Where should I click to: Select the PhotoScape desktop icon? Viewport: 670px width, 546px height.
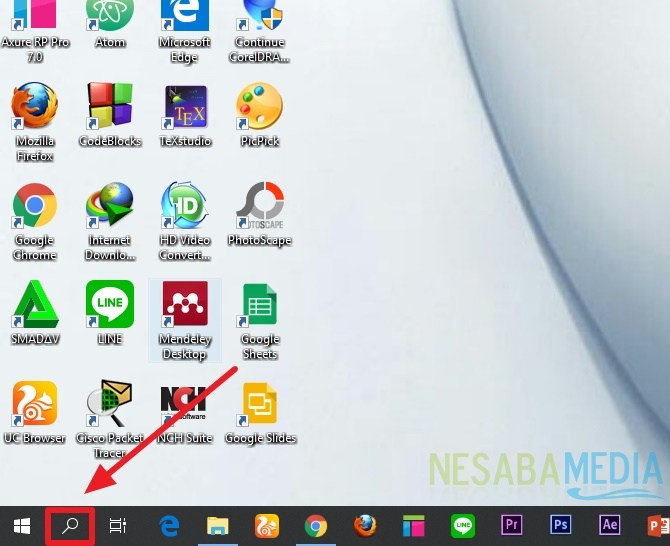260,214
